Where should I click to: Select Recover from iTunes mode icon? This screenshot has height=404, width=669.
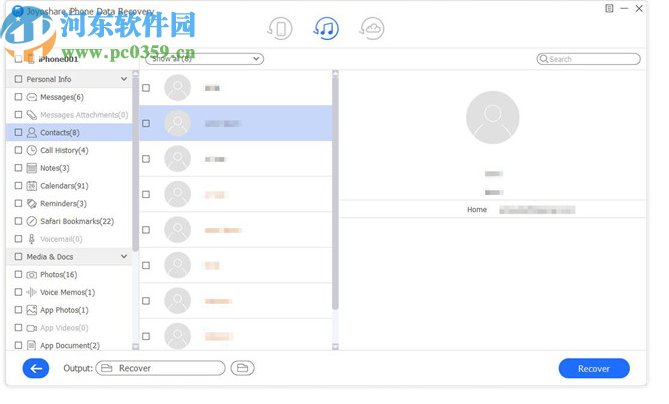pyautogui.click(x=326, y=29)
